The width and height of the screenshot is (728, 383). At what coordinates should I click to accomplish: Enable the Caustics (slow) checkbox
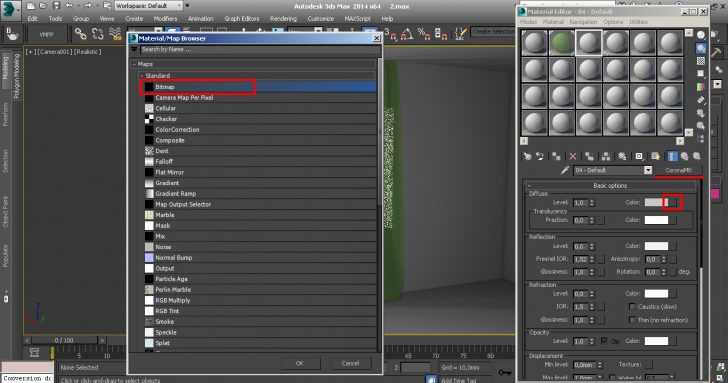tap(632, 307)
